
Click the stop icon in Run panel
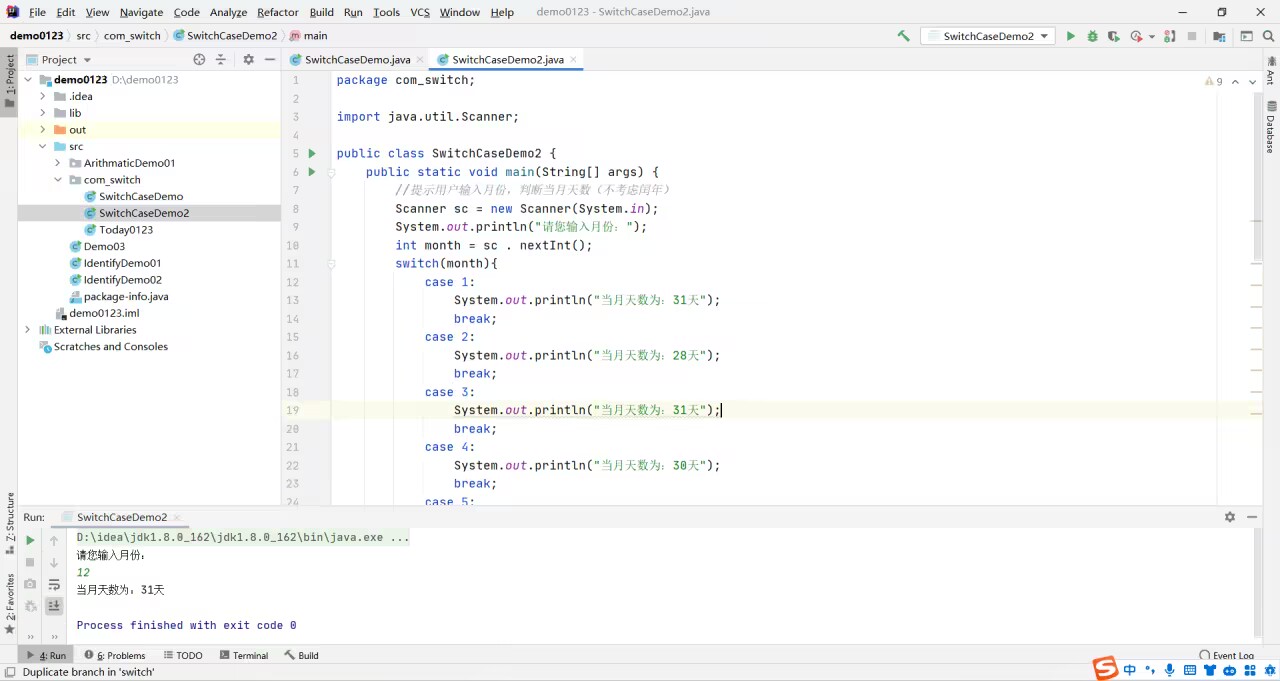coord(30,562)
